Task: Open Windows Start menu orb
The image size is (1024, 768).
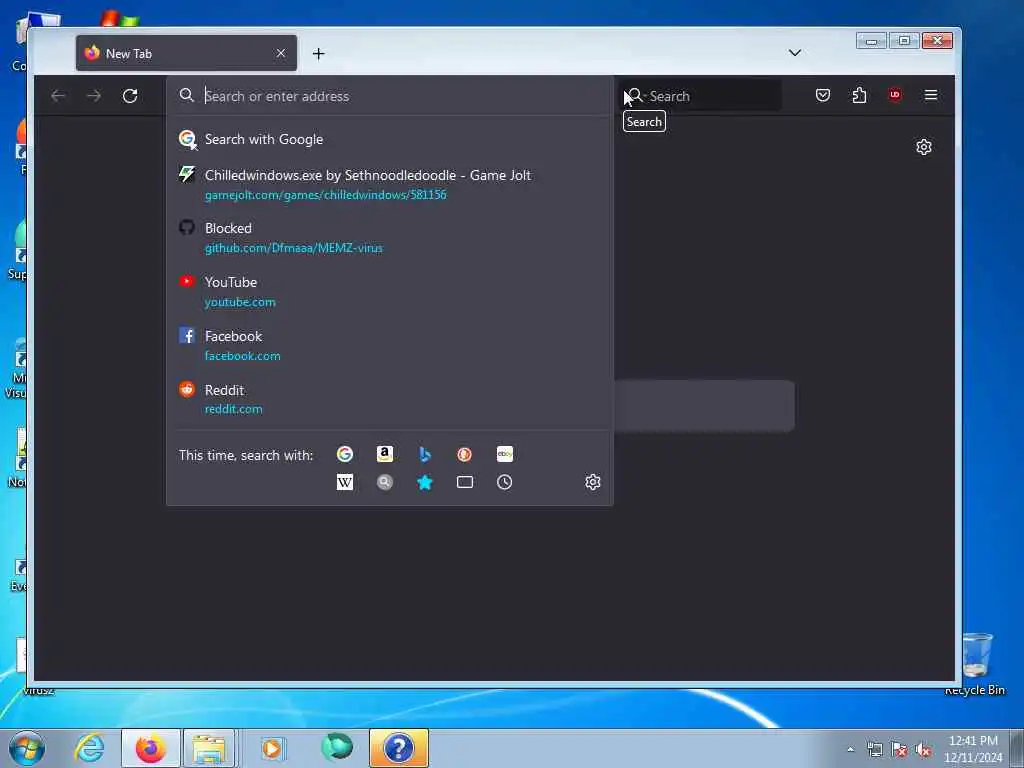Action: [27, 748]
